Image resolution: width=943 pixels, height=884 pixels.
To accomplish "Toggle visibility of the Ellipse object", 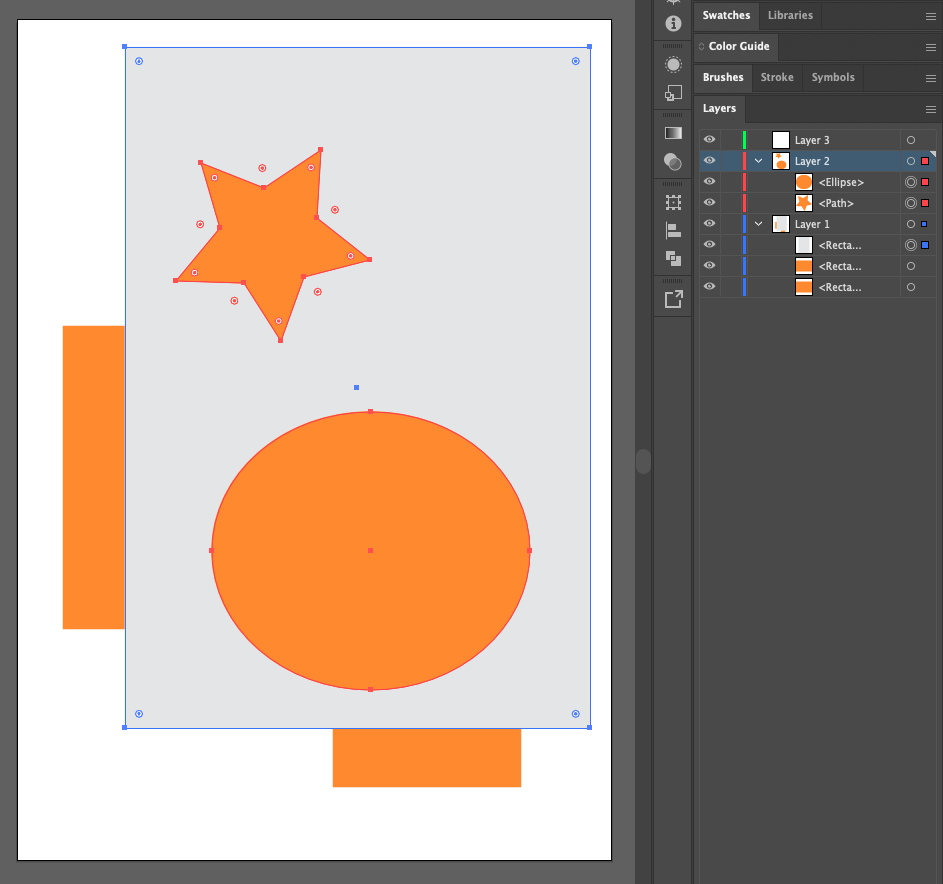I will 709,181.
